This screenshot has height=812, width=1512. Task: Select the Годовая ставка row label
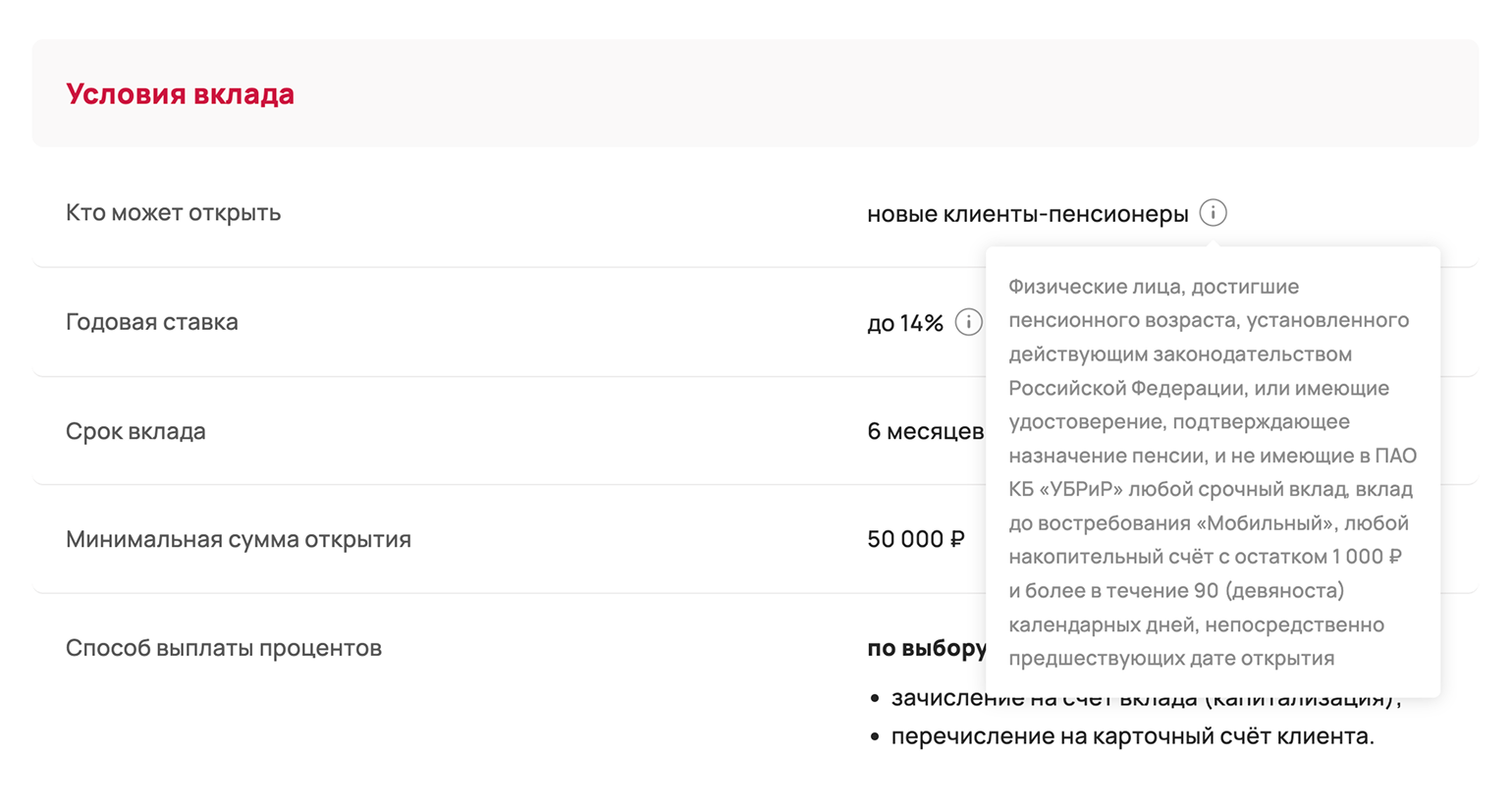coord(151,322)
